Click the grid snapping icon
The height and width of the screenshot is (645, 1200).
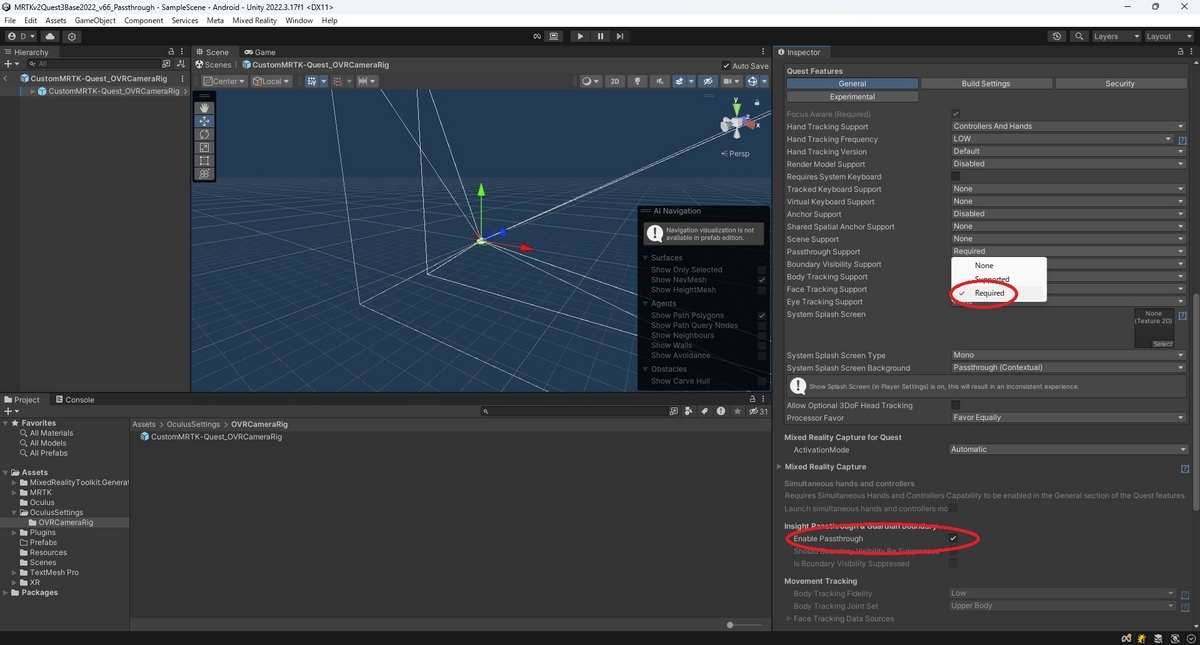click(314, 81)
